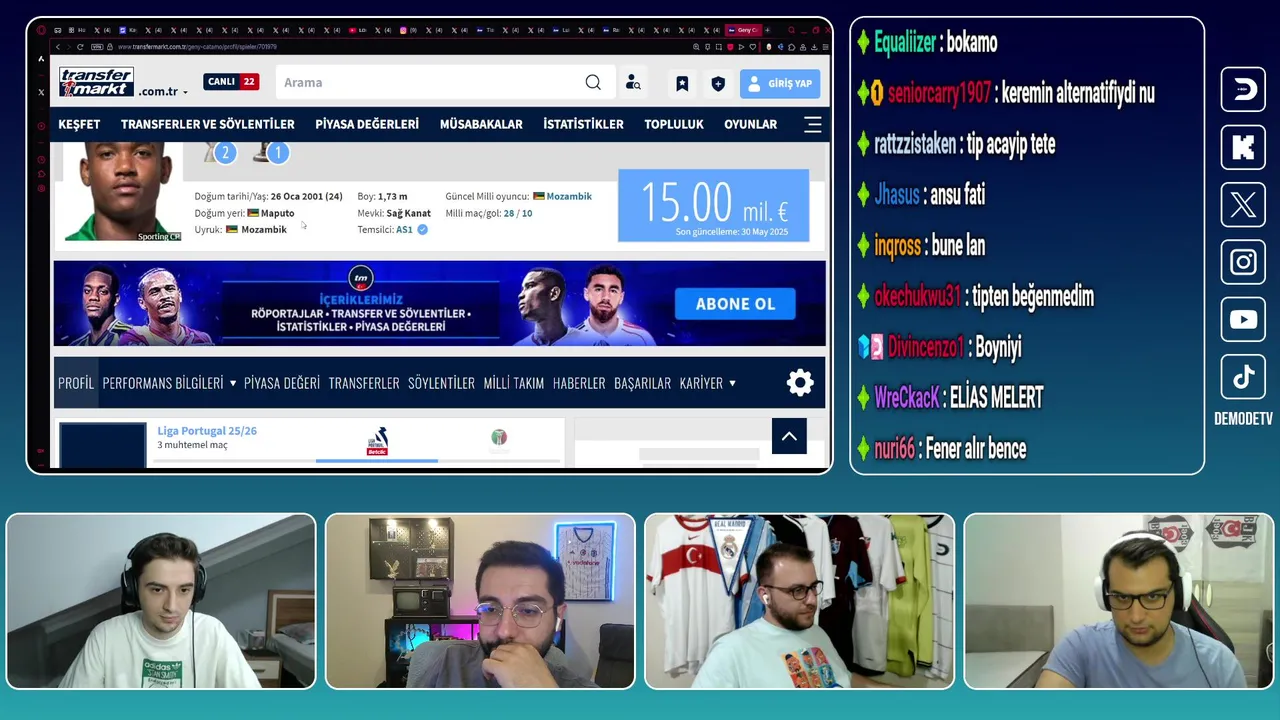Select the BAŞARILAR tab
1280x720 pixels.
click(x=642, y=383)
